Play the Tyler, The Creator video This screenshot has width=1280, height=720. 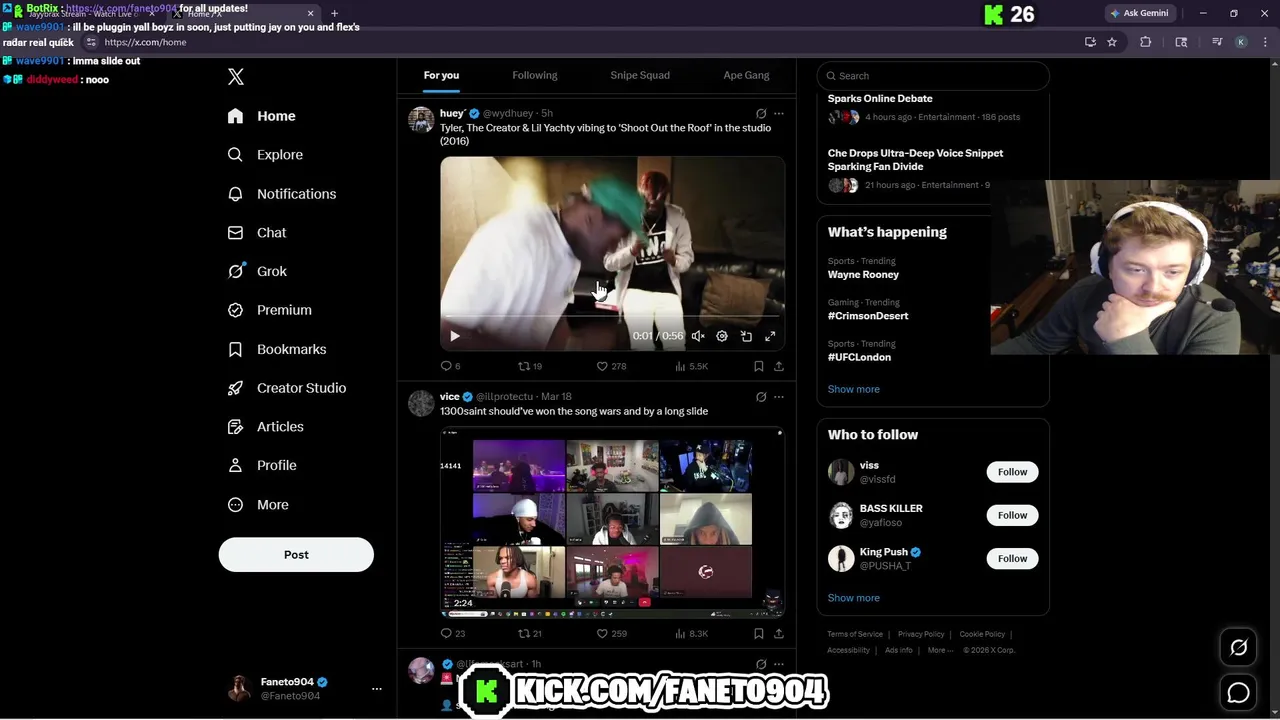[455, 336]
